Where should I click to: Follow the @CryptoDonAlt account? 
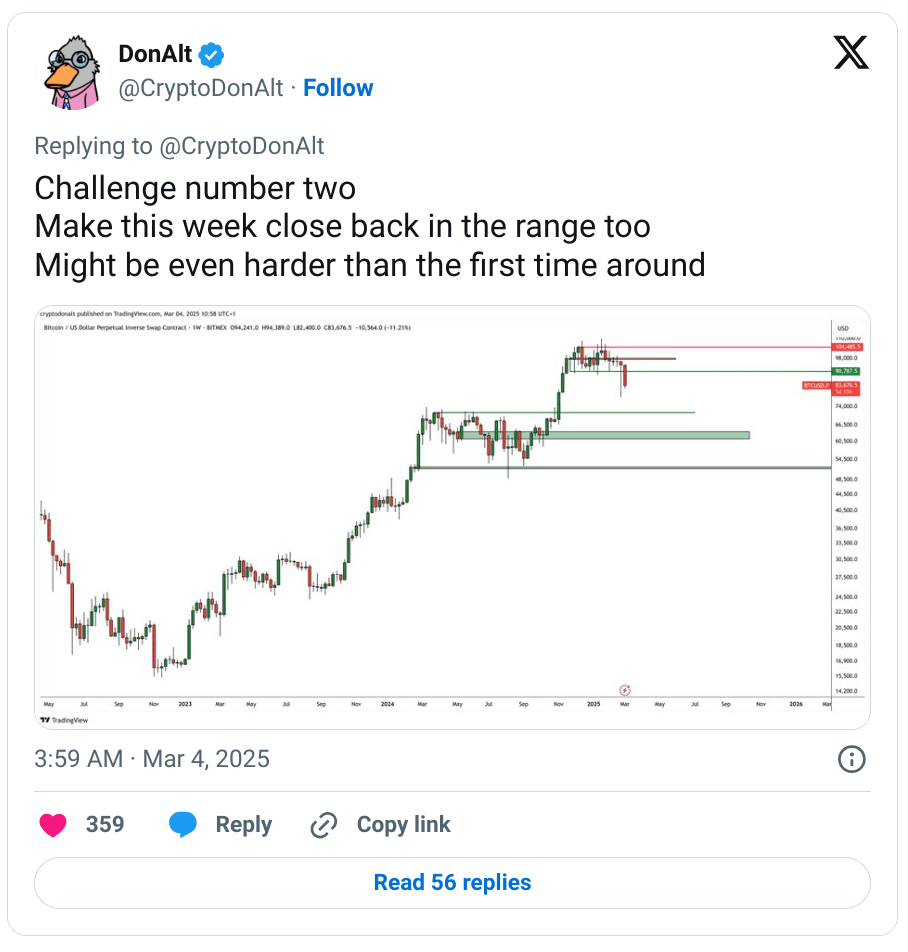(x=338, y=88)
